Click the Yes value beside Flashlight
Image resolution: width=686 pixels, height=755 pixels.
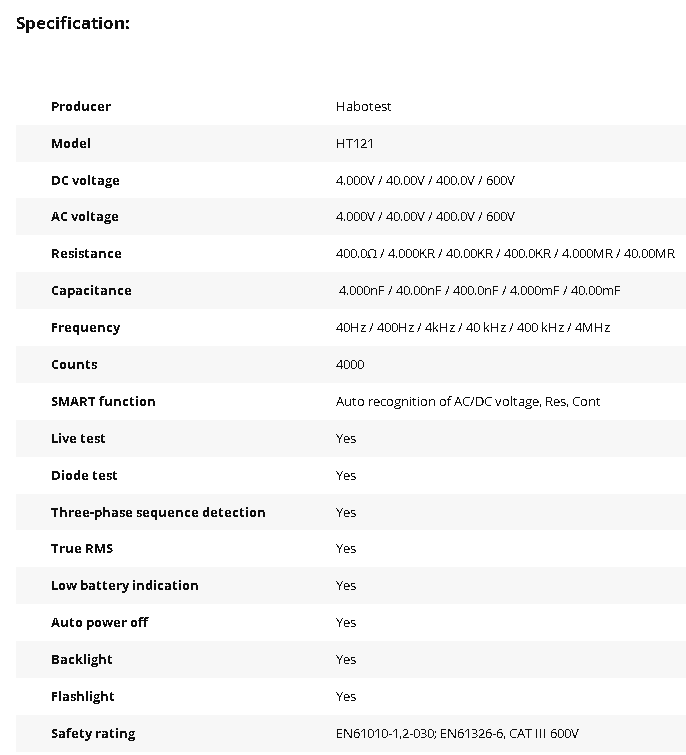[x=346, y=697]
